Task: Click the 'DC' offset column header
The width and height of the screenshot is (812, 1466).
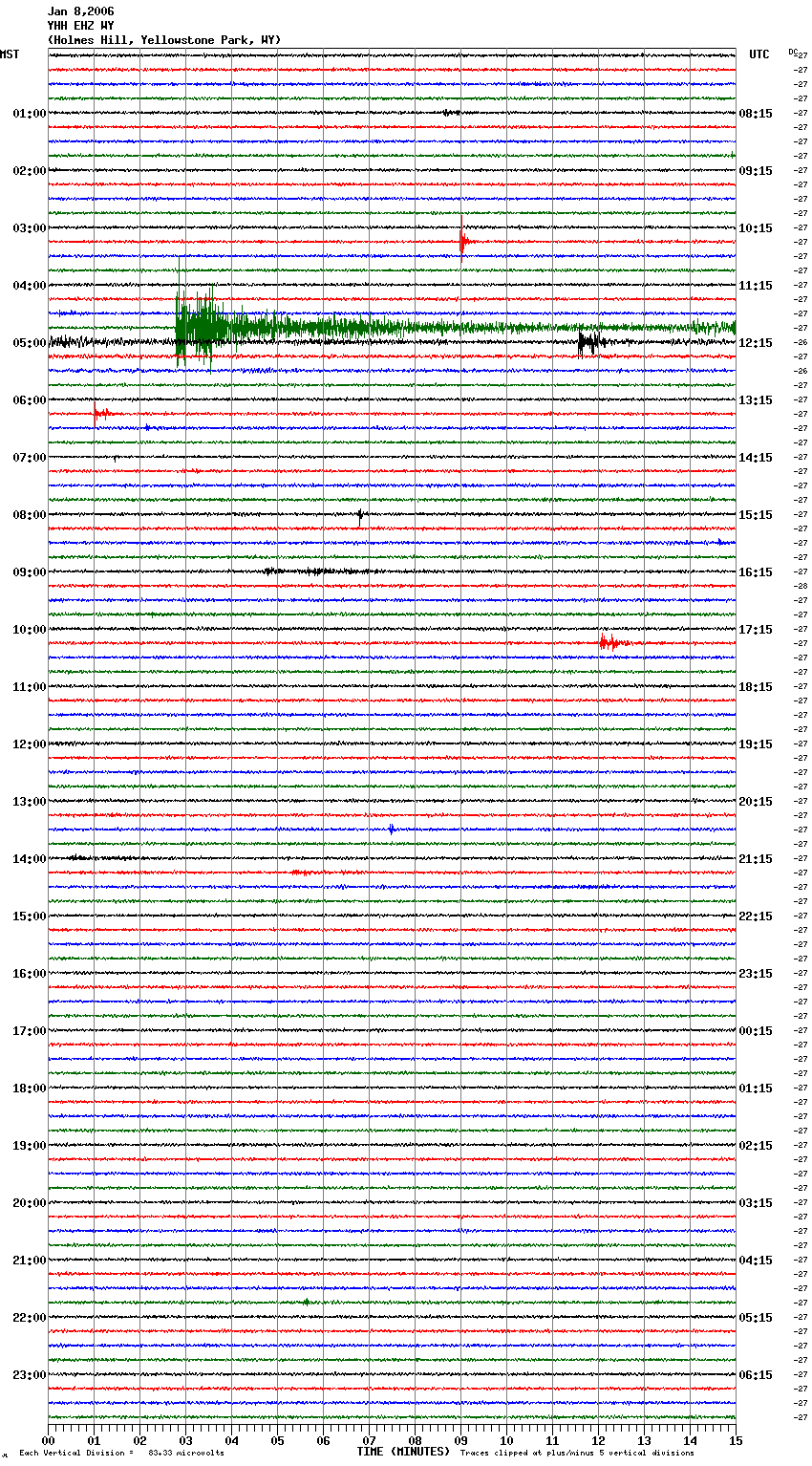Action: coord(793,52)
